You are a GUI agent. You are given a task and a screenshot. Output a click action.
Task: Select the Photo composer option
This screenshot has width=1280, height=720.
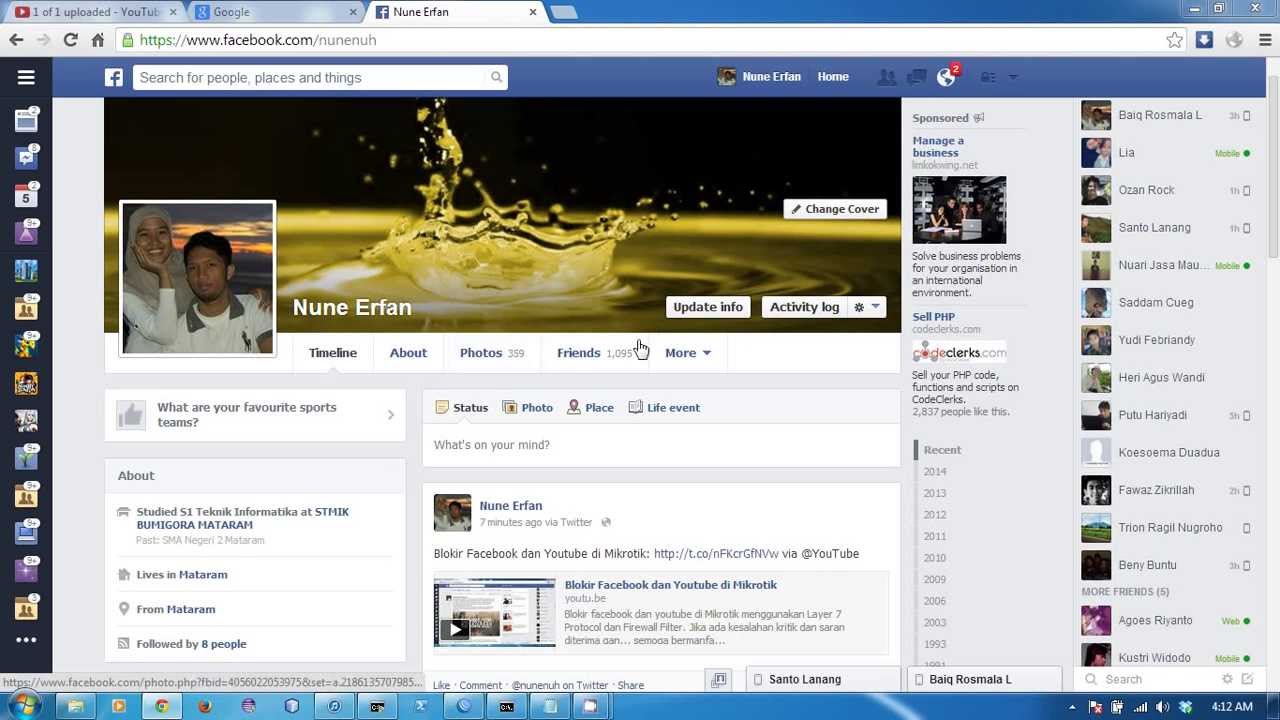[x=527, y=407]
